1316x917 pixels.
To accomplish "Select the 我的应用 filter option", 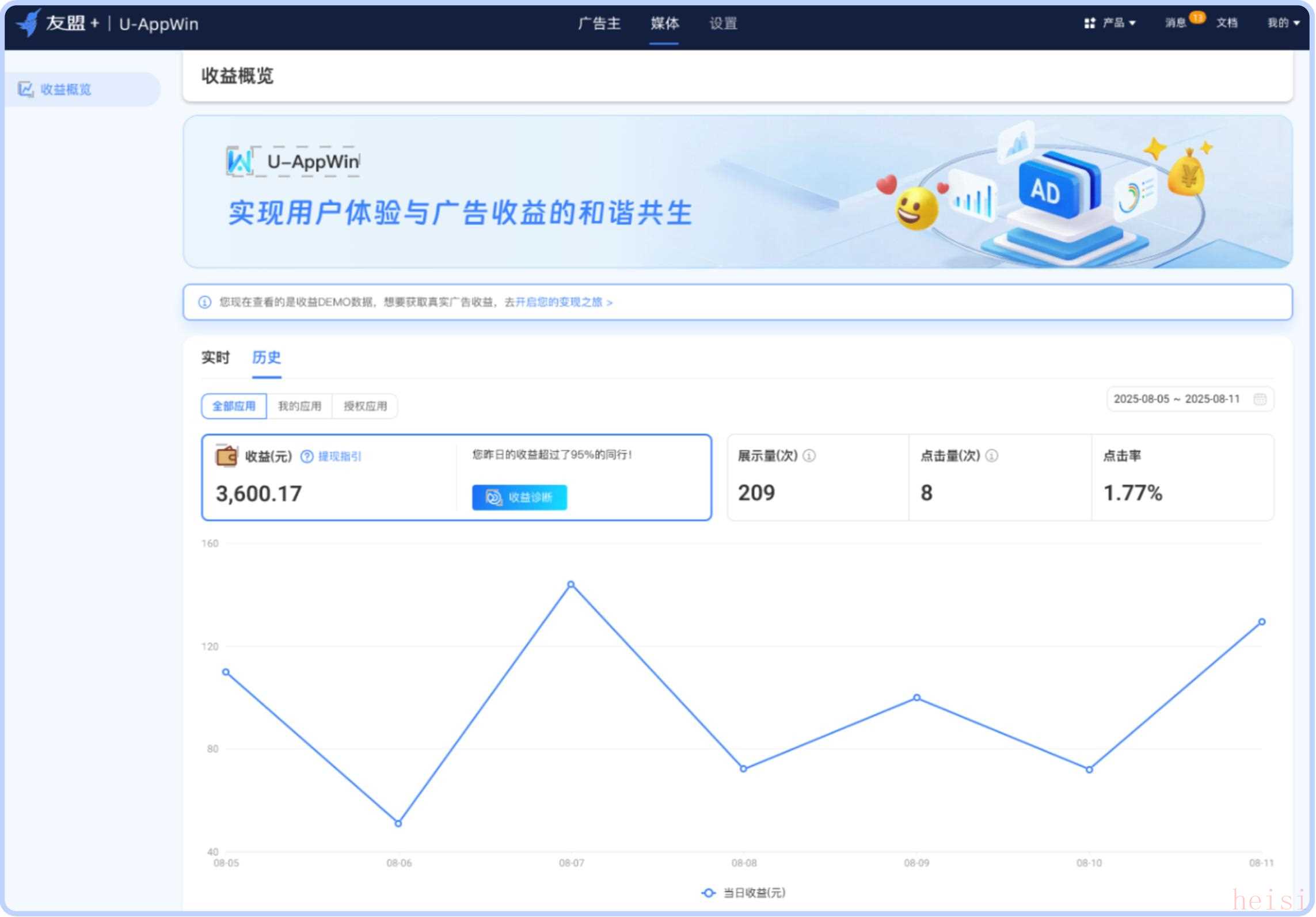I will [299, 406].
